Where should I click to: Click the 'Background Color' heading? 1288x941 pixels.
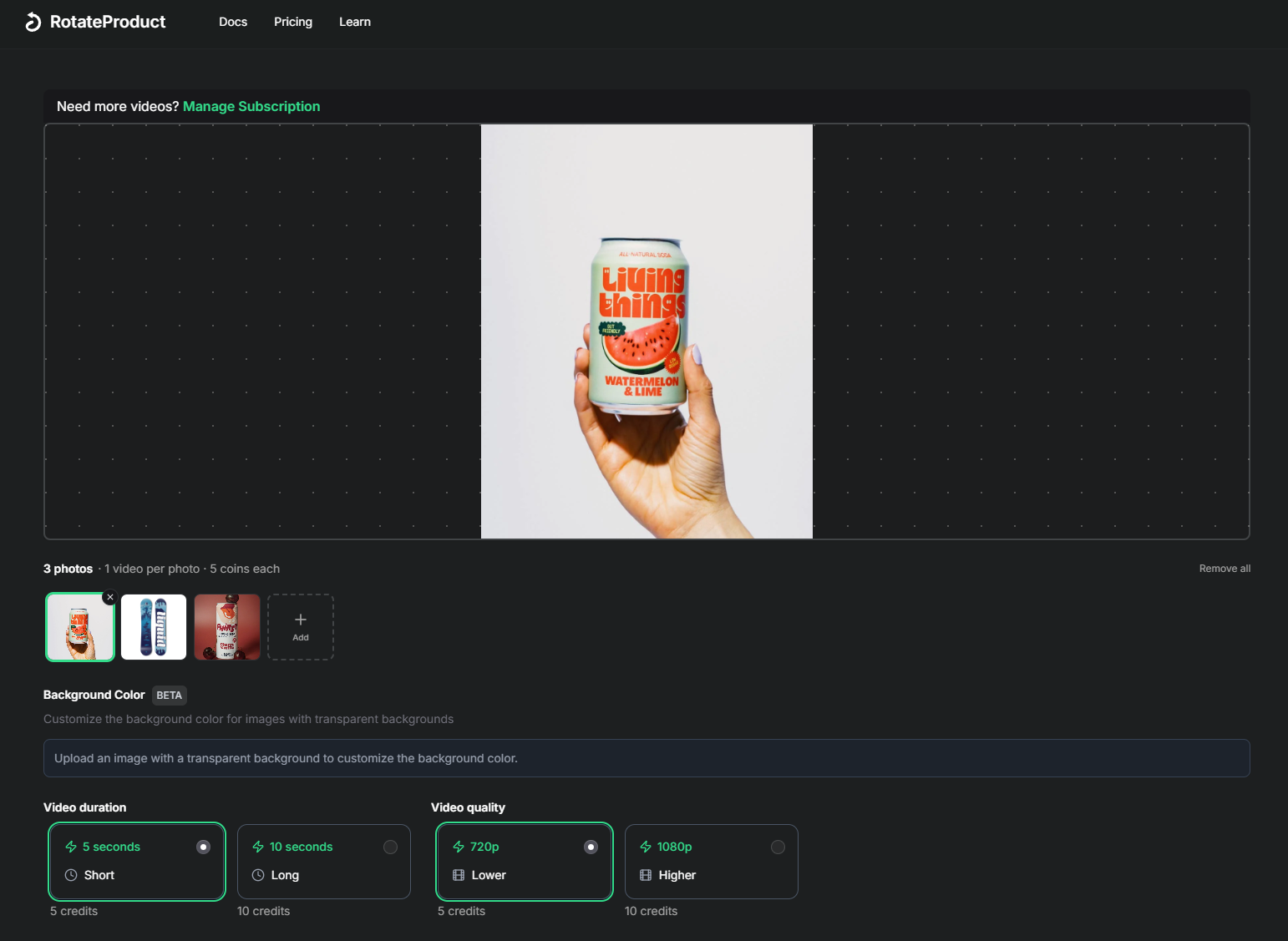coord(94,695)
